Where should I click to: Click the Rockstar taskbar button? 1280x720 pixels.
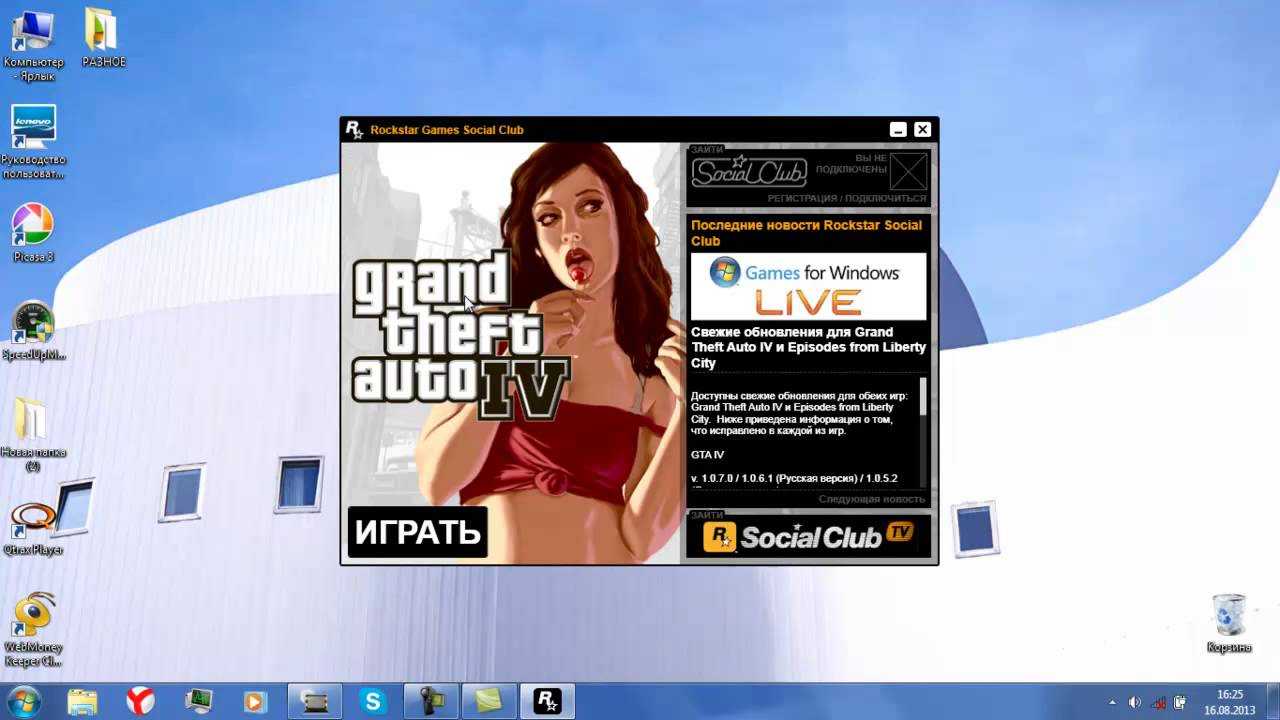[547, 701]
